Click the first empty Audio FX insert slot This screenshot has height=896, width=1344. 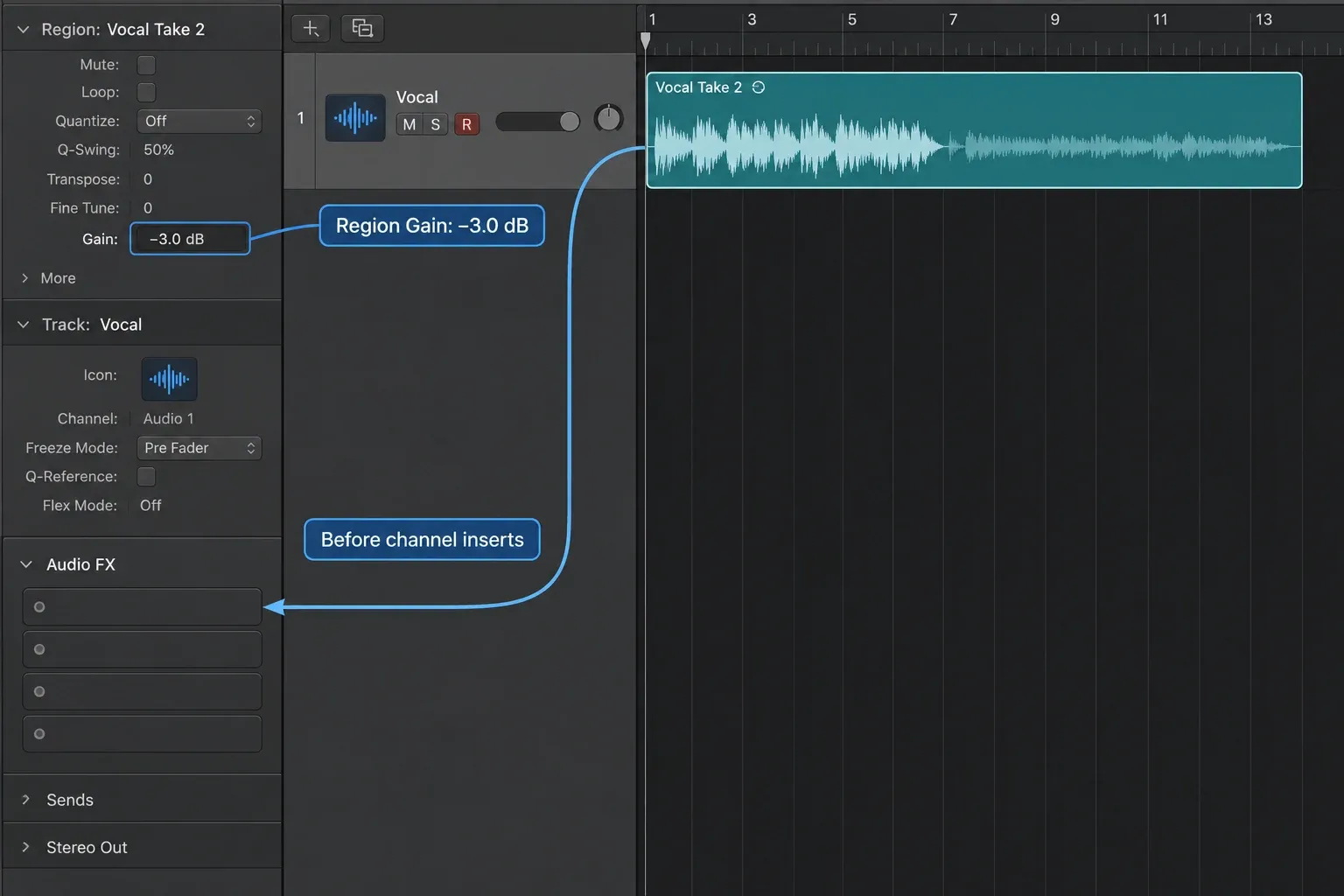pos(142,606)
